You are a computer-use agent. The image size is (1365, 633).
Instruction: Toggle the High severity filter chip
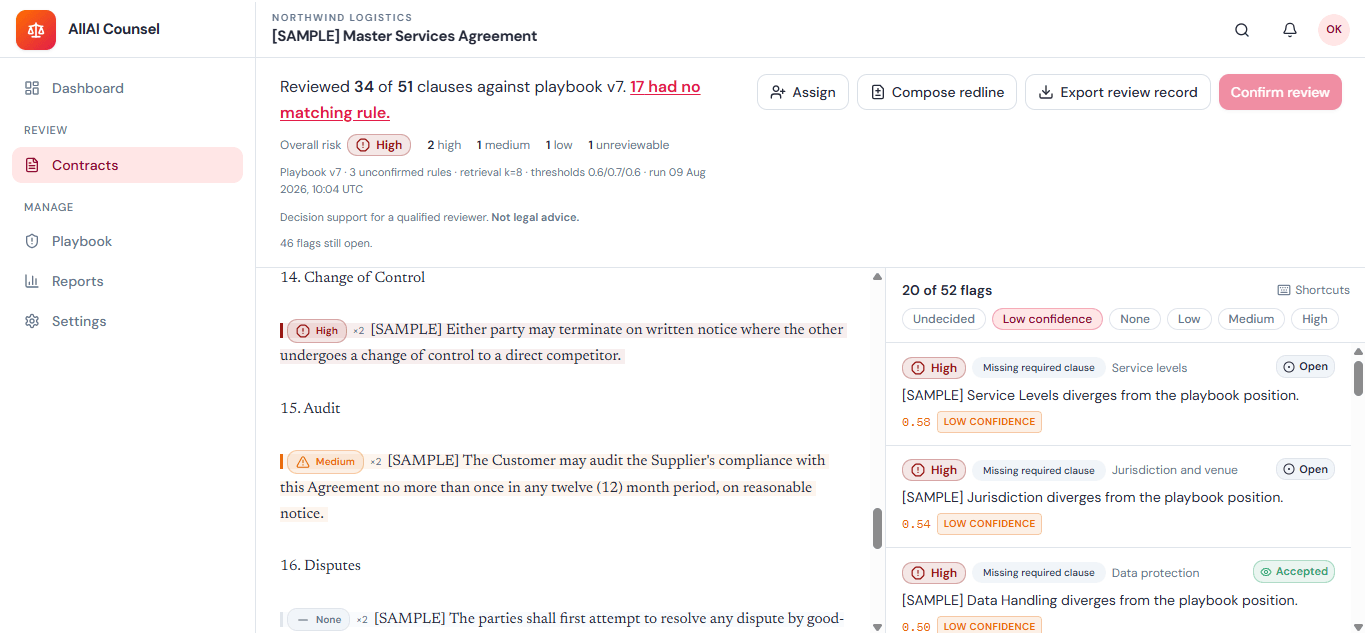coord(1315,319)
